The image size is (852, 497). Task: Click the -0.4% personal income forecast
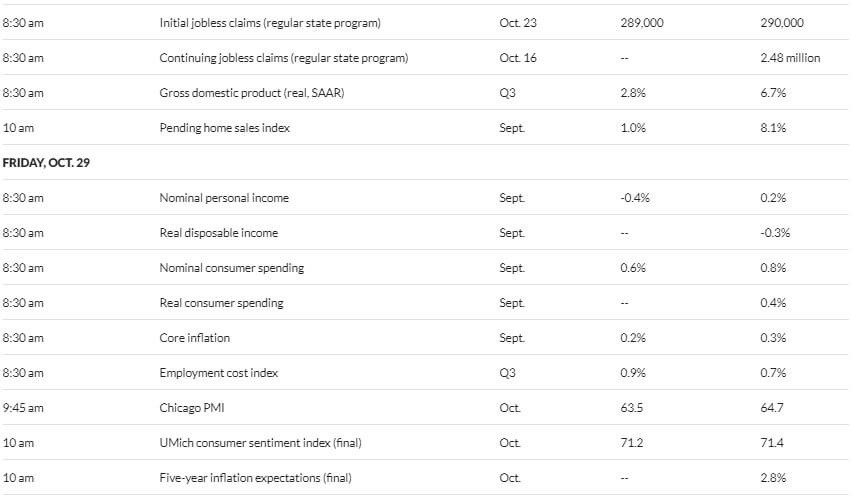click(x=635, y=198)
